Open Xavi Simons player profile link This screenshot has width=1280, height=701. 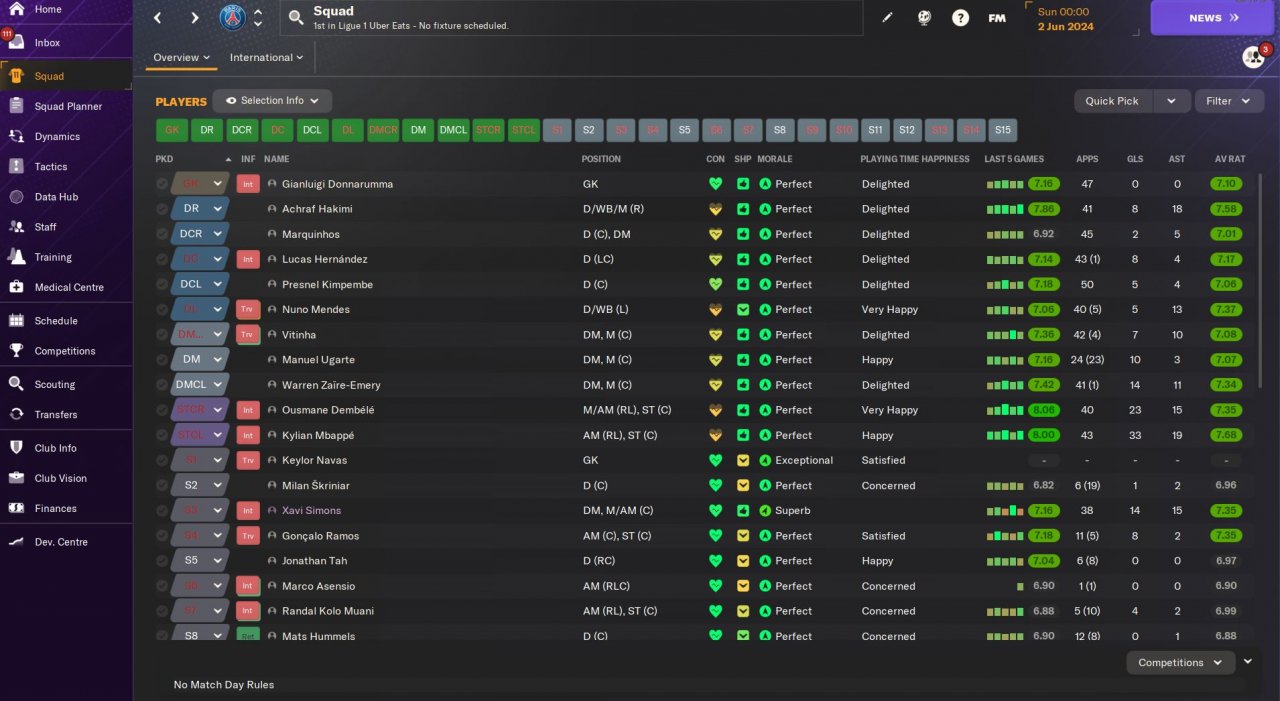tap(311, 510)
